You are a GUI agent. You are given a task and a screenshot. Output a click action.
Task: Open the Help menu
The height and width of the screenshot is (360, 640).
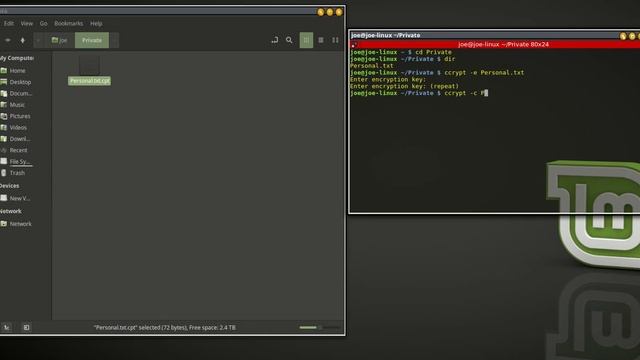tap(96, 23)
